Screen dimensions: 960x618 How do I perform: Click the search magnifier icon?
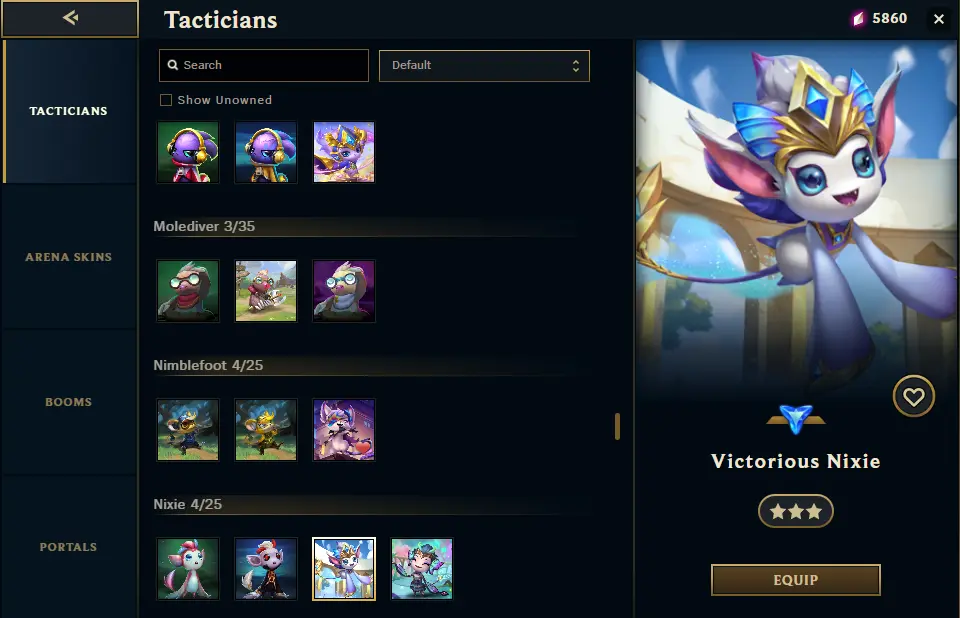(x=173, y=65)
